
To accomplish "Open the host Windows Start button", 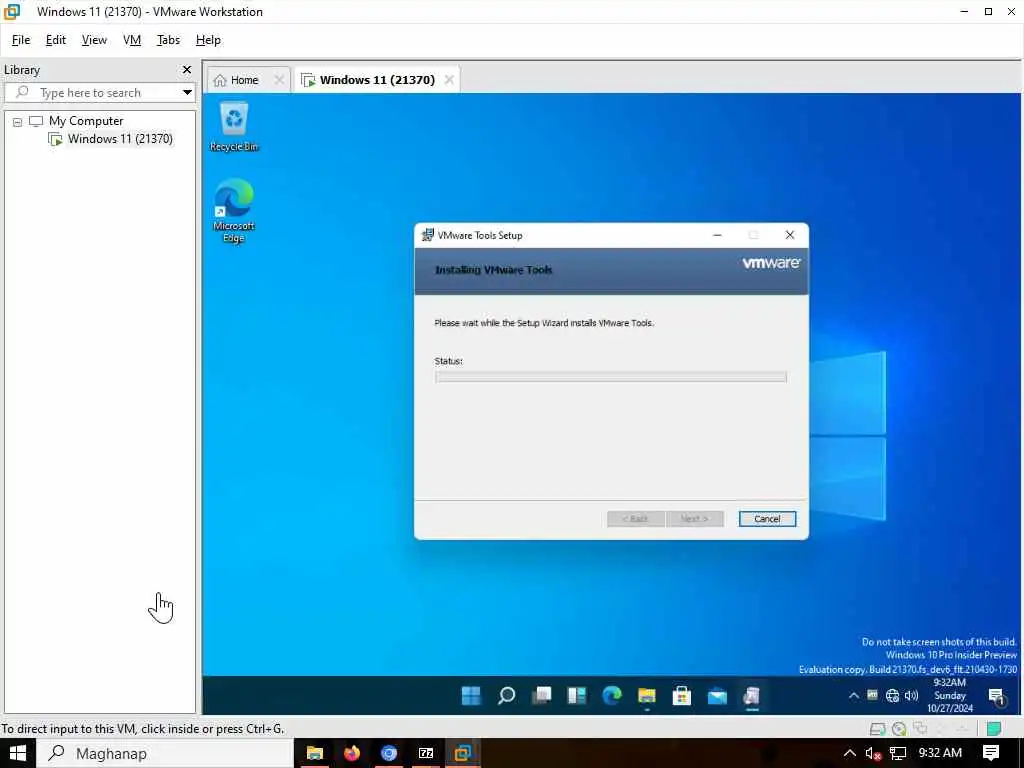I will coord(18,754).
